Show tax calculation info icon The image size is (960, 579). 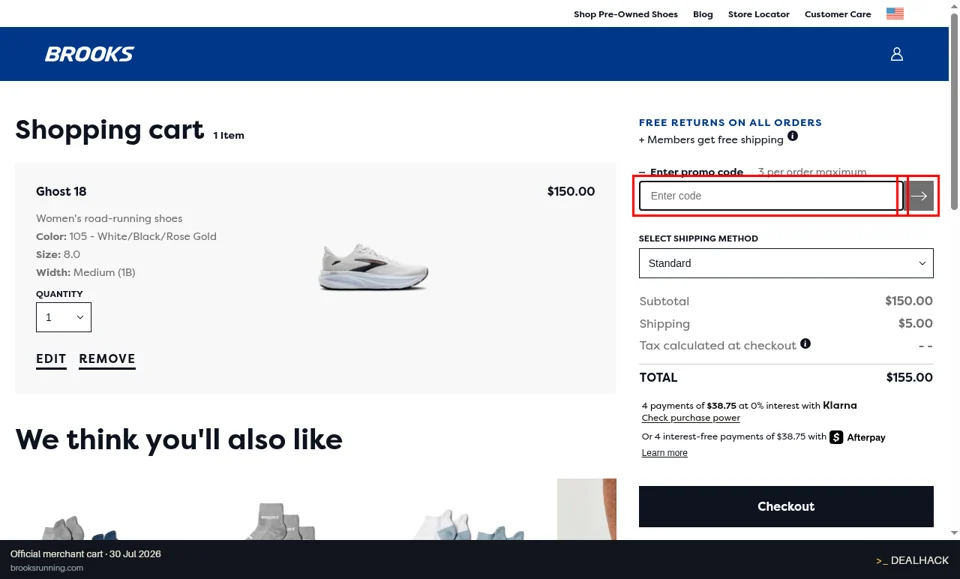[x=805, y=343]
